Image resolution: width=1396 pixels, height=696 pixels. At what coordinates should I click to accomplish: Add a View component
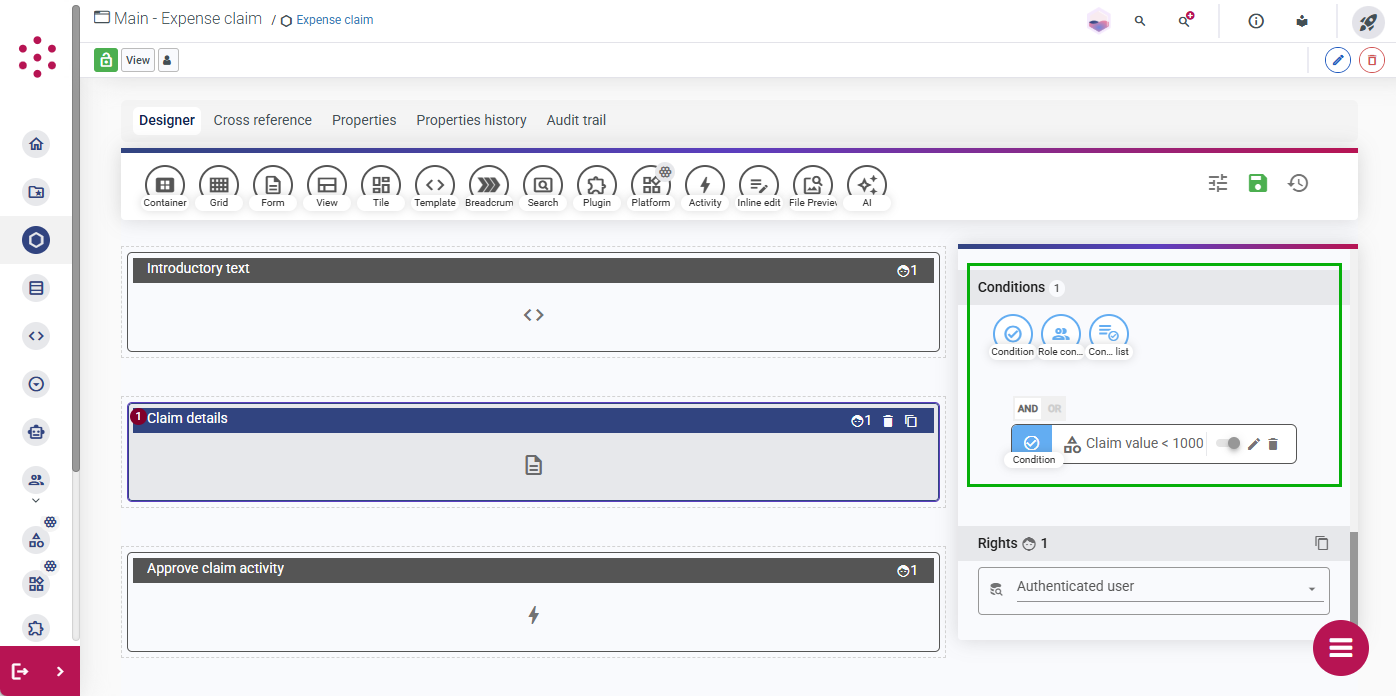point(327,185)
